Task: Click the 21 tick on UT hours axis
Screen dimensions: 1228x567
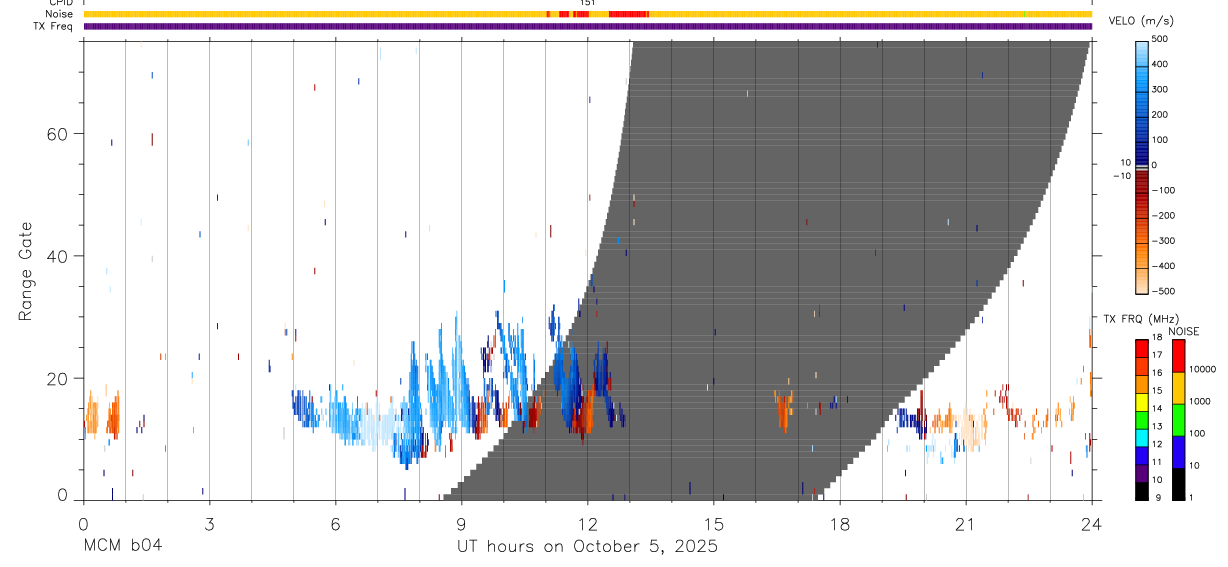Action: (966, 523)
